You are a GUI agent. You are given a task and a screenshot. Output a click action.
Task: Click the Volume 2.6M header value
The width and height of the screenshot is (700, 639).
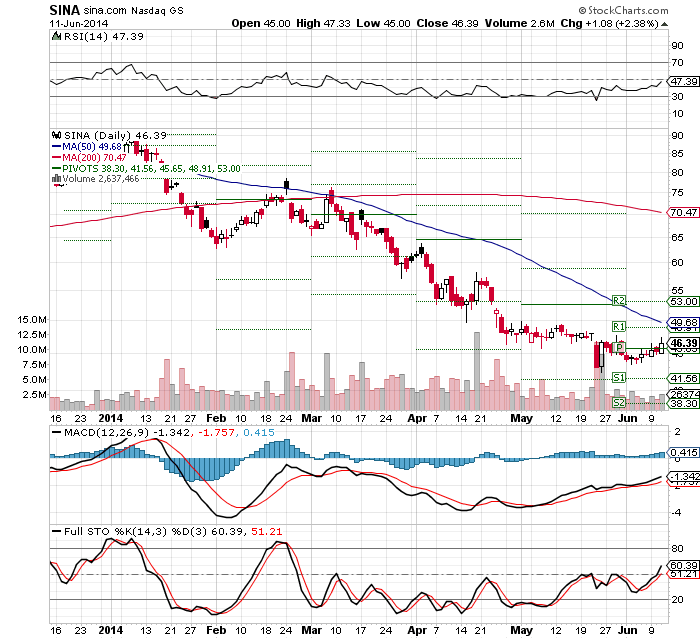tap(520, 23)
